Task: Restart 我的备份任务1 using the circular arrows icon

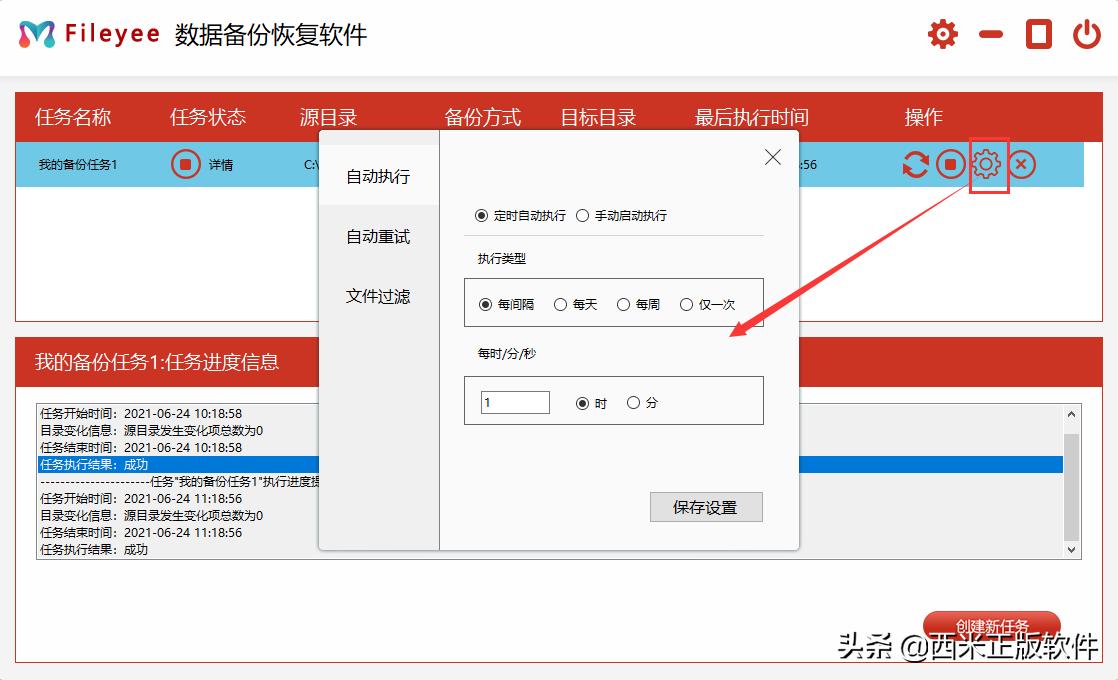Action: tap(915, 164)
